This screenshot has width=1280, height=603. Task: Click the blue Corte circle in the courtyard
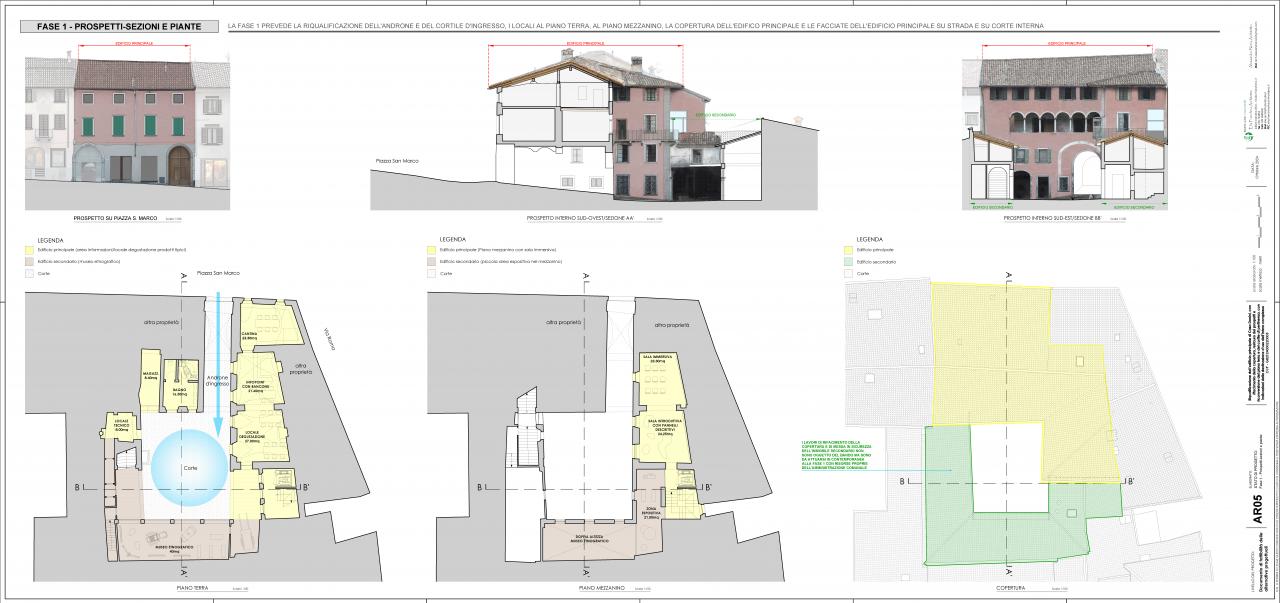click(190, 468)
